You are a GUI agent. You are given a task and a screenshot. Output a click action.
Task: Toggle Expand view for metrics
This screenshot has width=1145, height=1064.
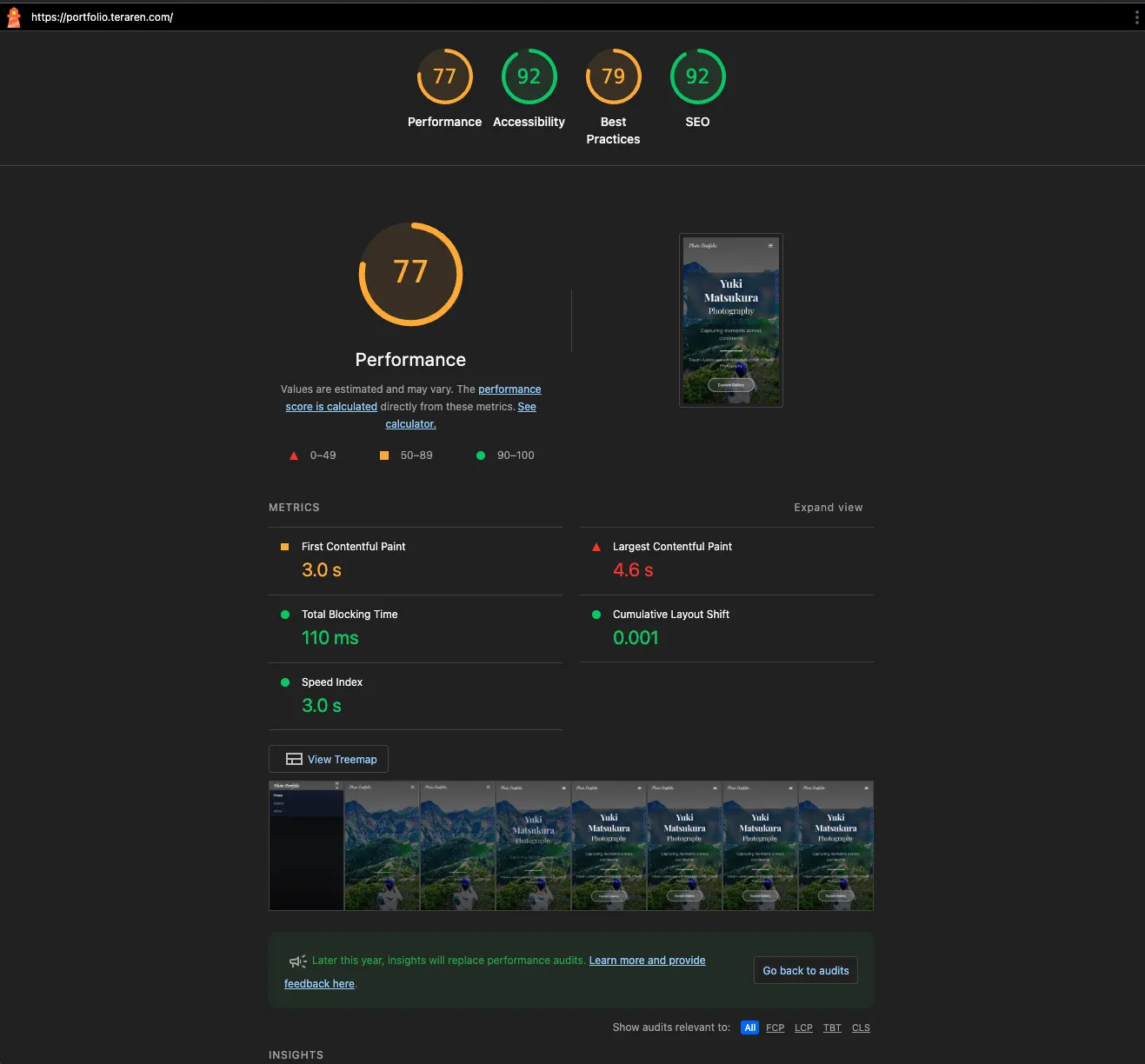point(828,508)
